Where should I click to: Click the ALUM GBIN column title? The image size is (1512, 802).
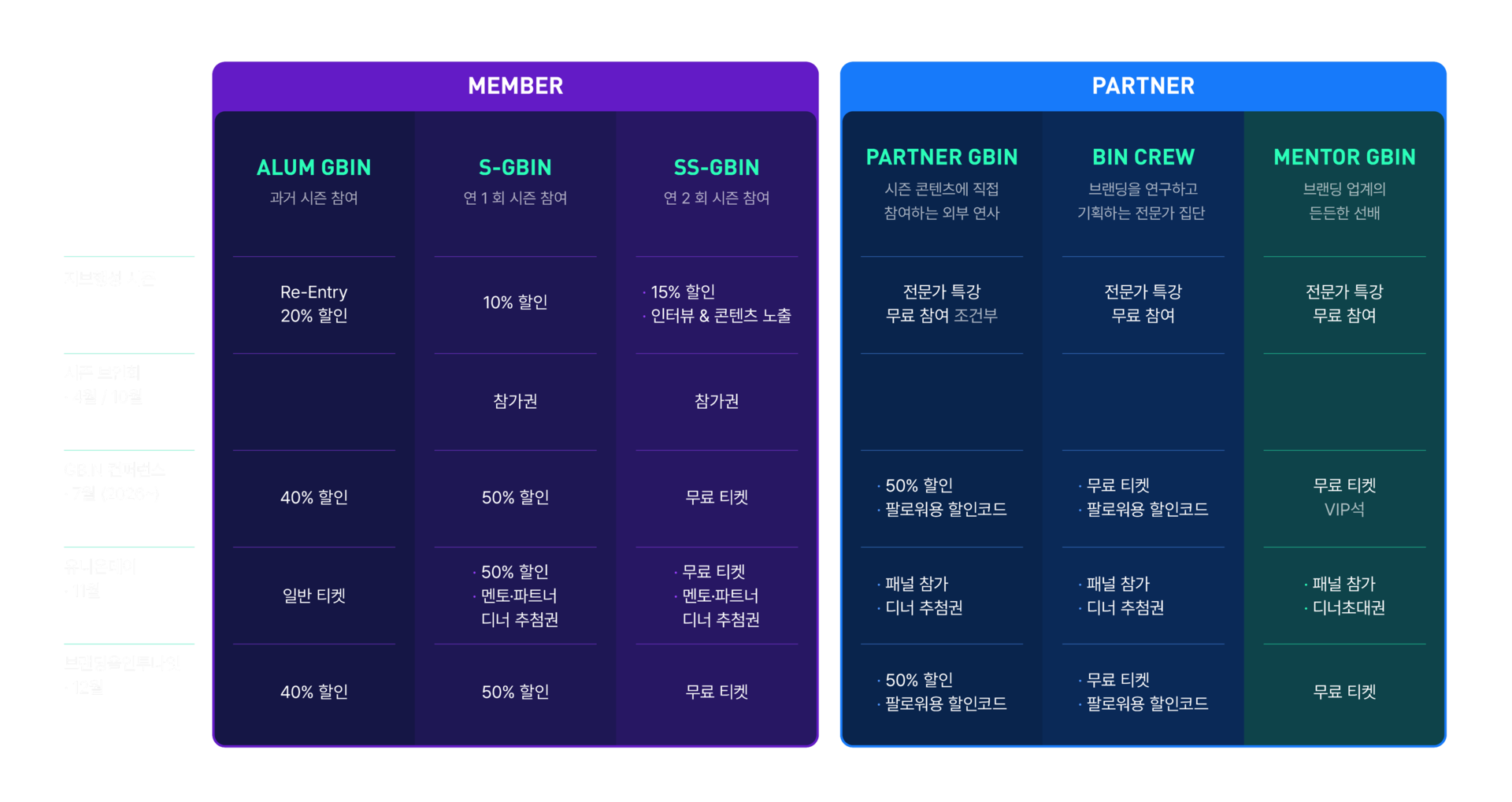(313, 167)
